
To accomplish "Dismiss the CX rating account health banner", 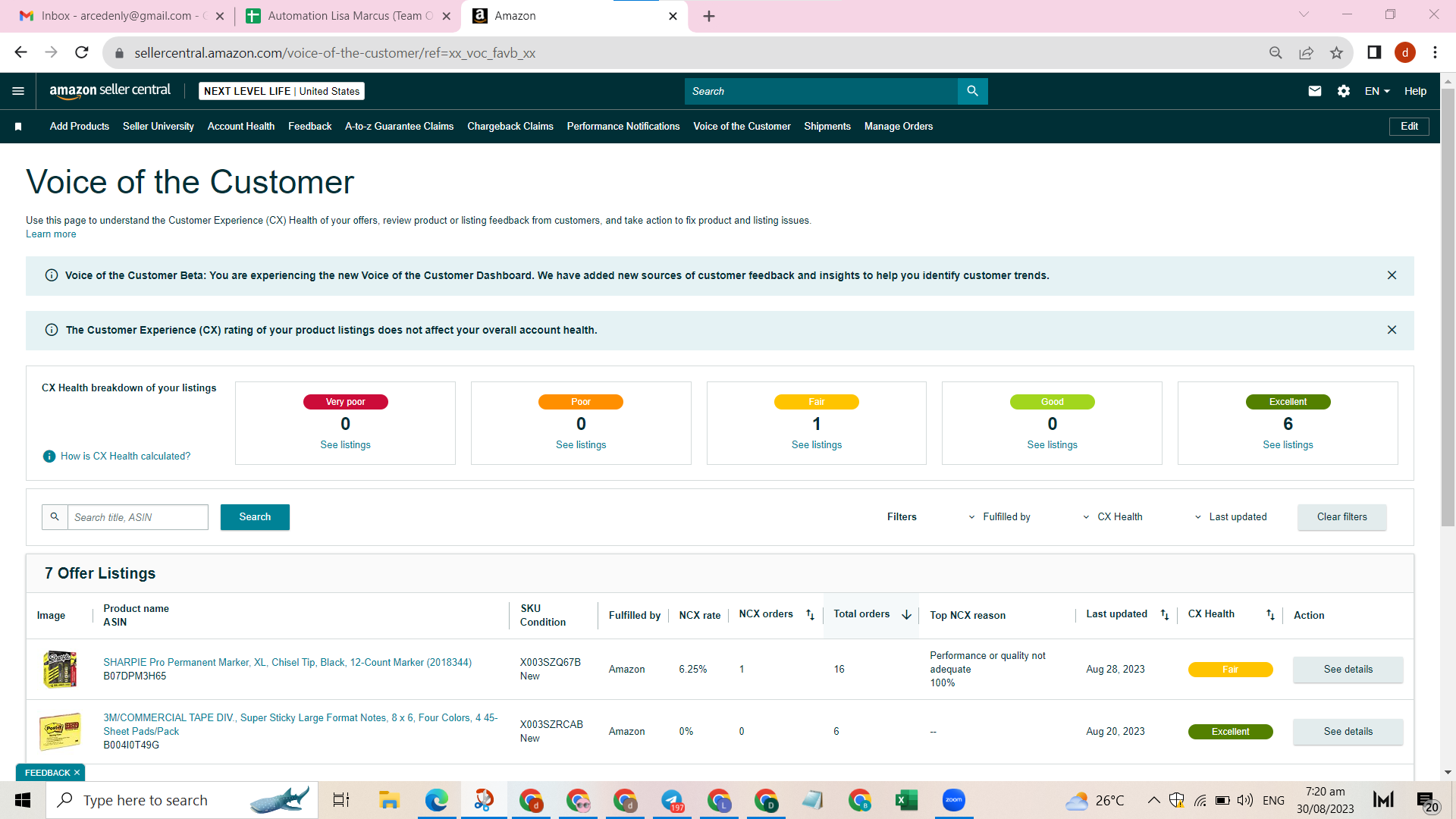I will [1392, 330].
